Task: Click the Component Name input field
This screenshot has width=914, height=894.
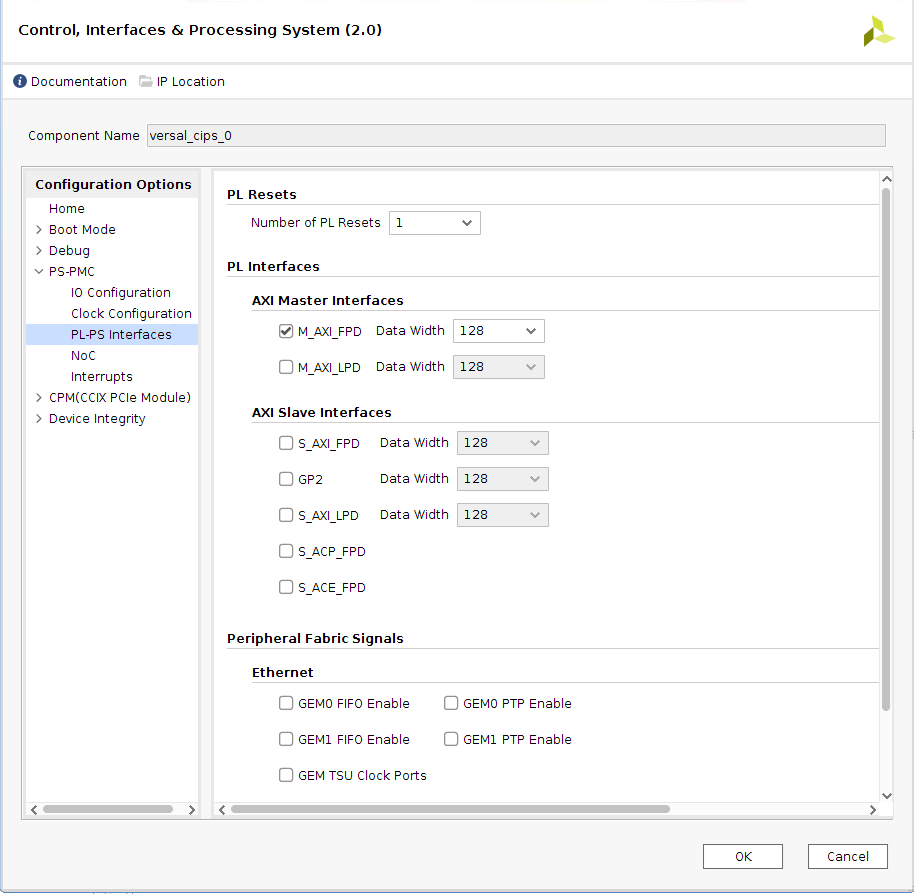Action: pos(516,136)
